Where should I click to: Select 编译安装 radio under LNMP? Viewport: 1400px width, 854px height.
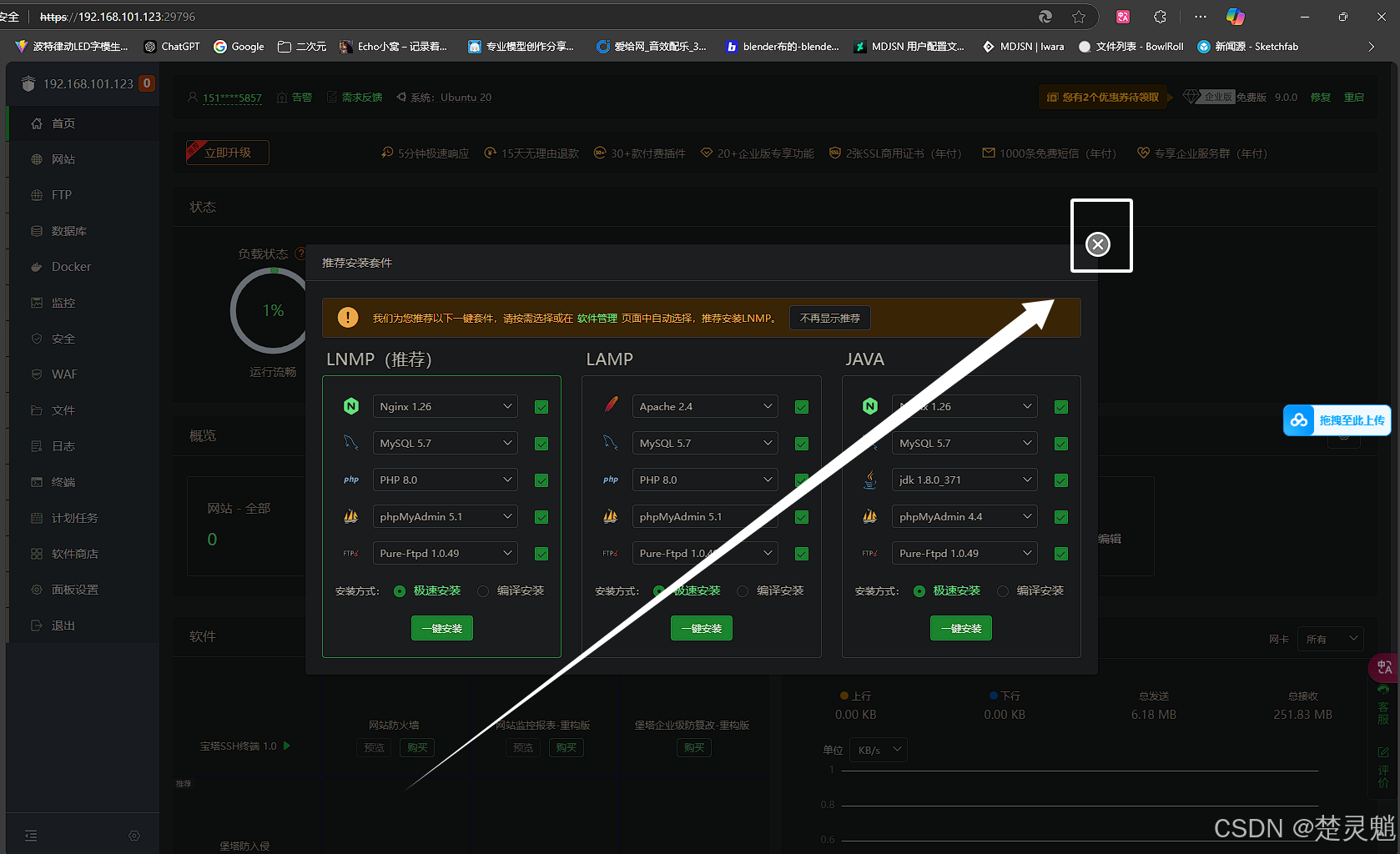pyautogui.click(x=483, y=591)
